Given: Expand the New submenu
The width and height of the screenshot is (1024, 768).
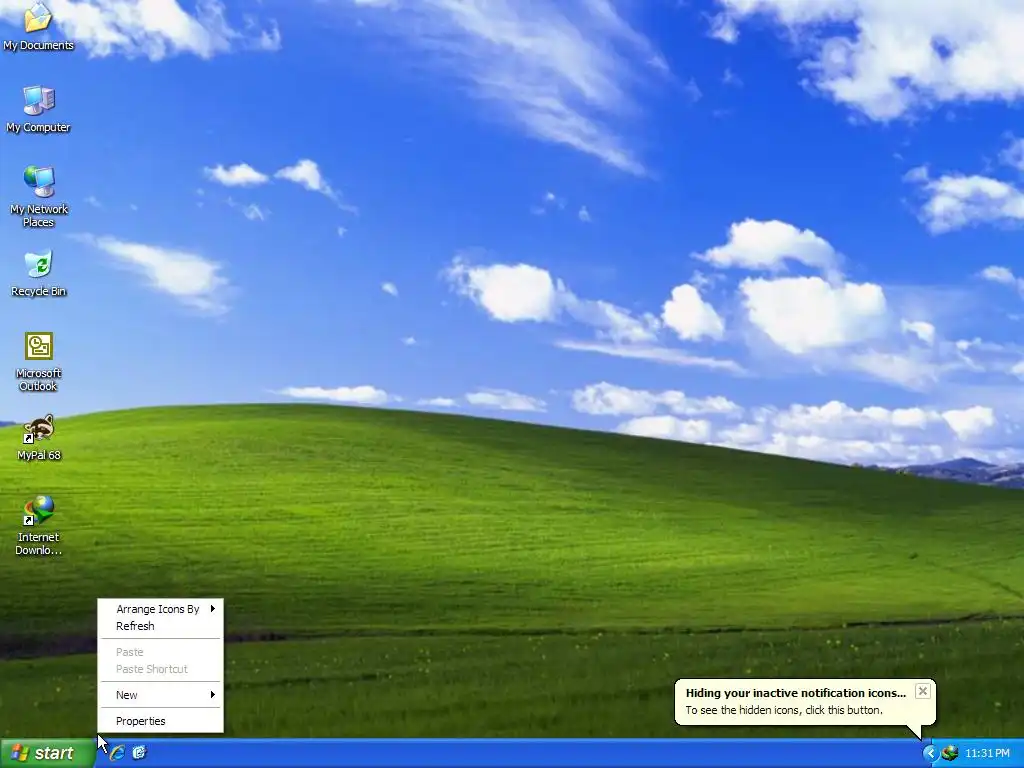Looking at the screenshot, I should [161, 695].
